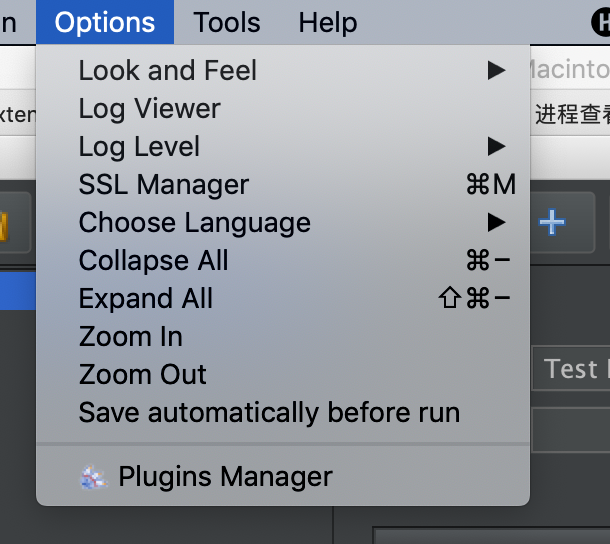
Task: Open the Help menu
Action: [x=328, y=22]
